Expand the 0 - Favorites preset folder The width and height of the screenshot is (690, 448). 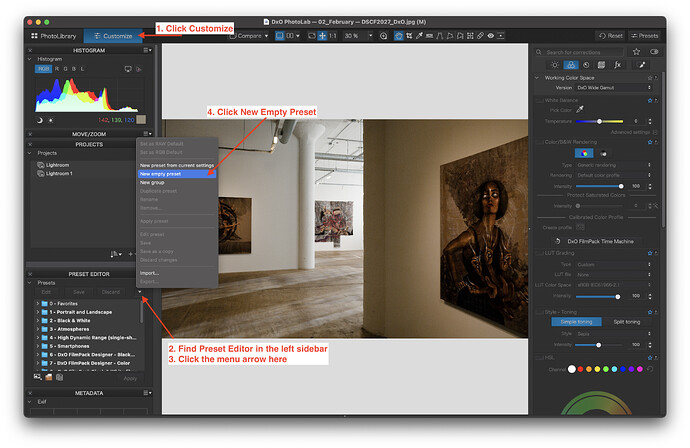[x=37, y=304]
